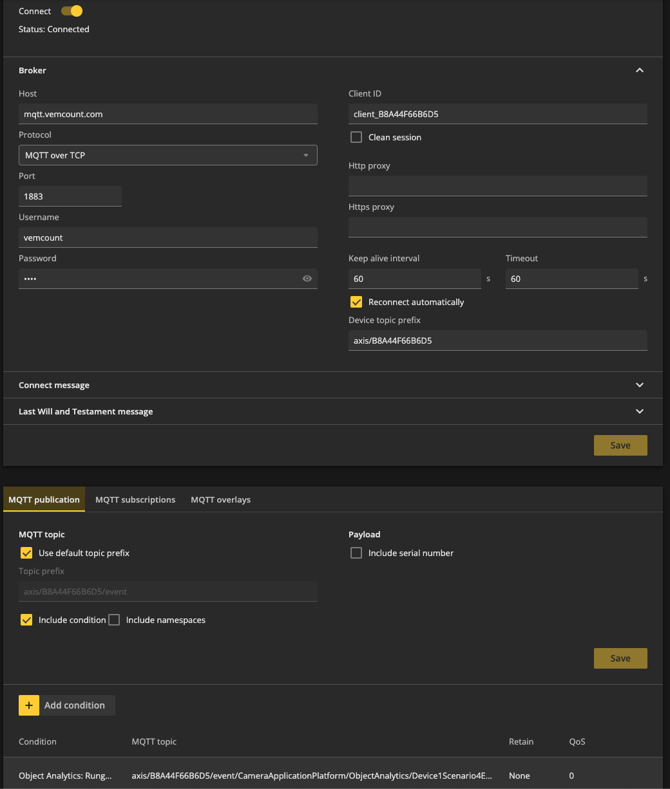Click the QoS value 0

click(571, 775)
